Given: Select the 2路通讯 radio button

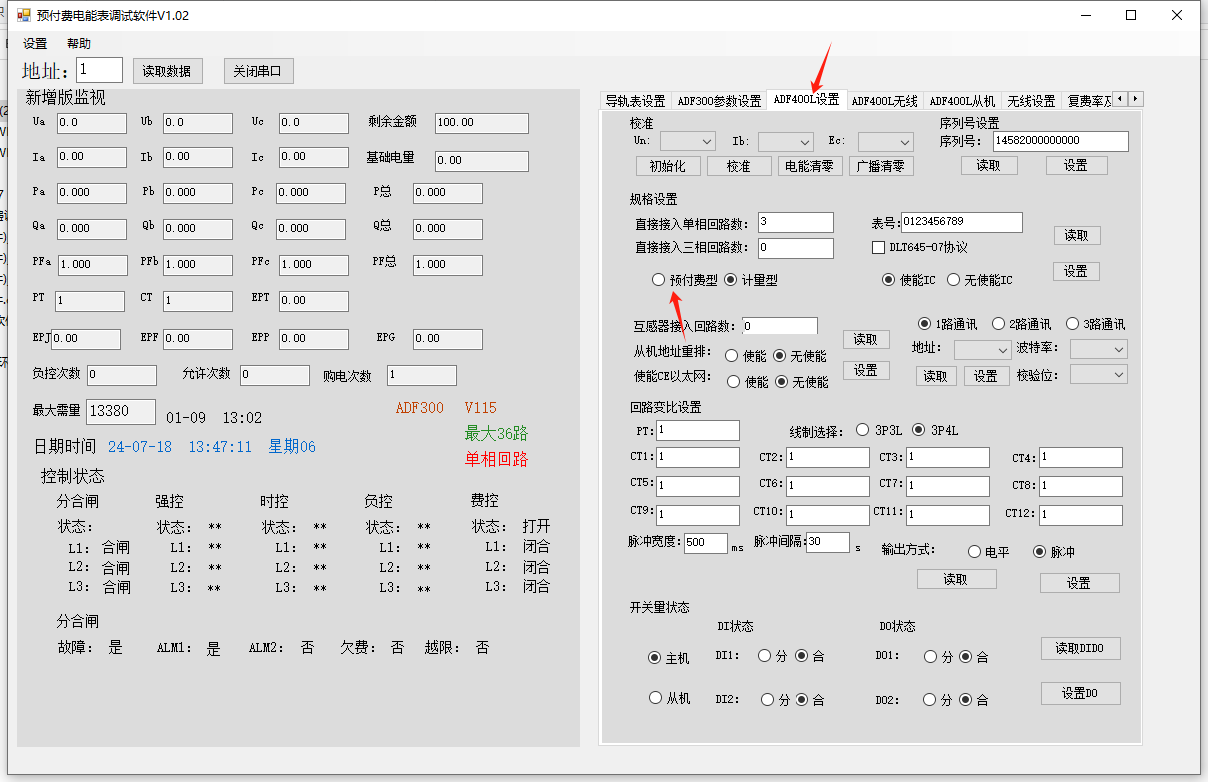Looking at the screenshot, I should click(x=998, y=324).
